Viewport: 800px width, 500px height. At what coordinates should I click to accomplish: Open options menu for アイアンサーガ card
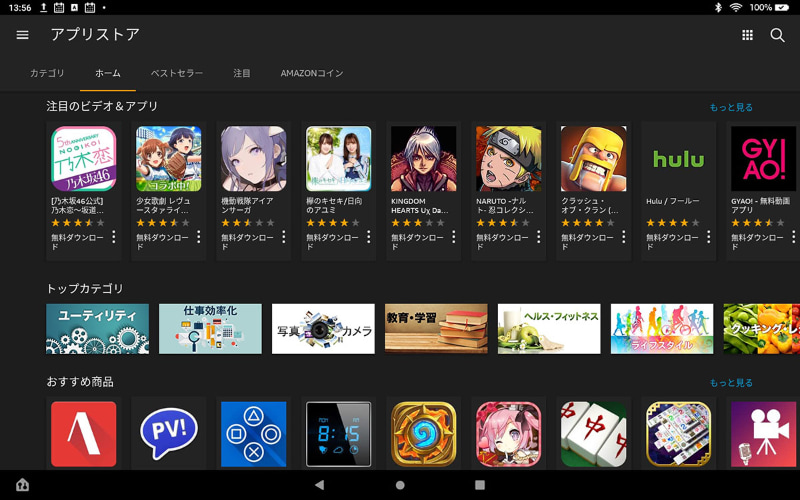(x=284, y=237)
